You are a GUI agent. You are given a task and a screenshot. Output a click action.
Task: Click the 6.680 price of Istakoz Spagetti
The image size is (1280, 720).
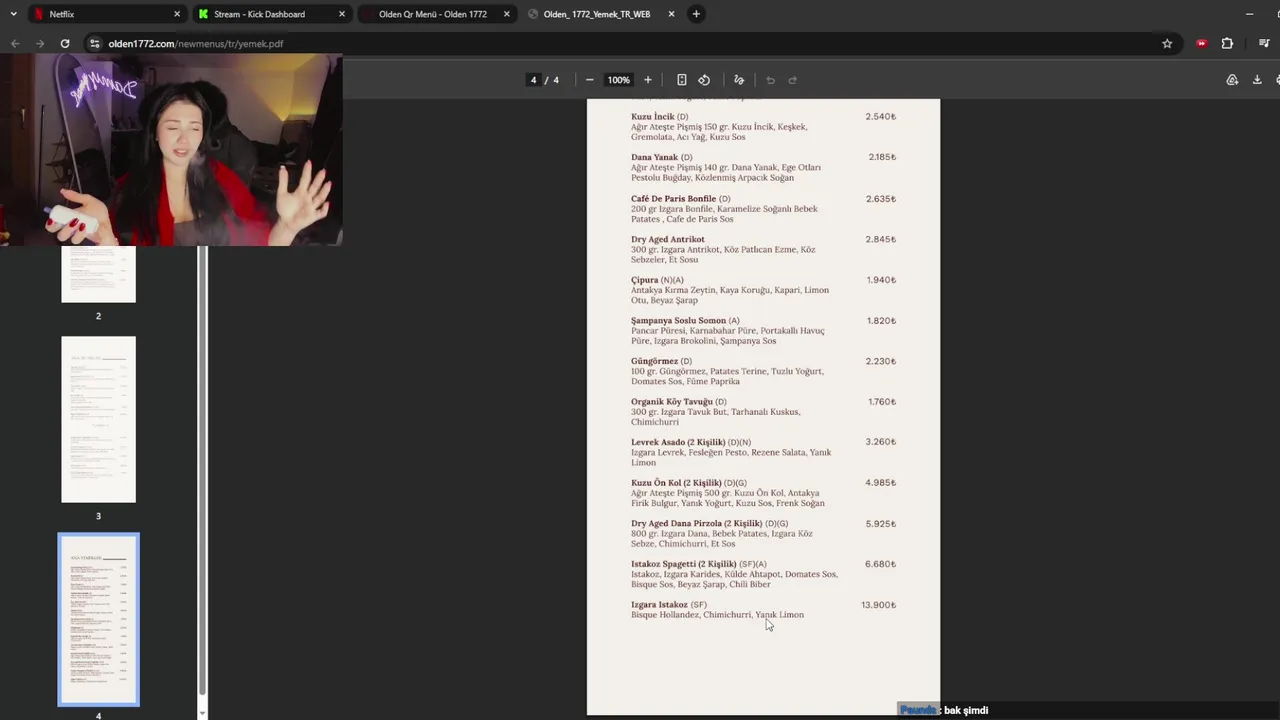coord(880,564)
